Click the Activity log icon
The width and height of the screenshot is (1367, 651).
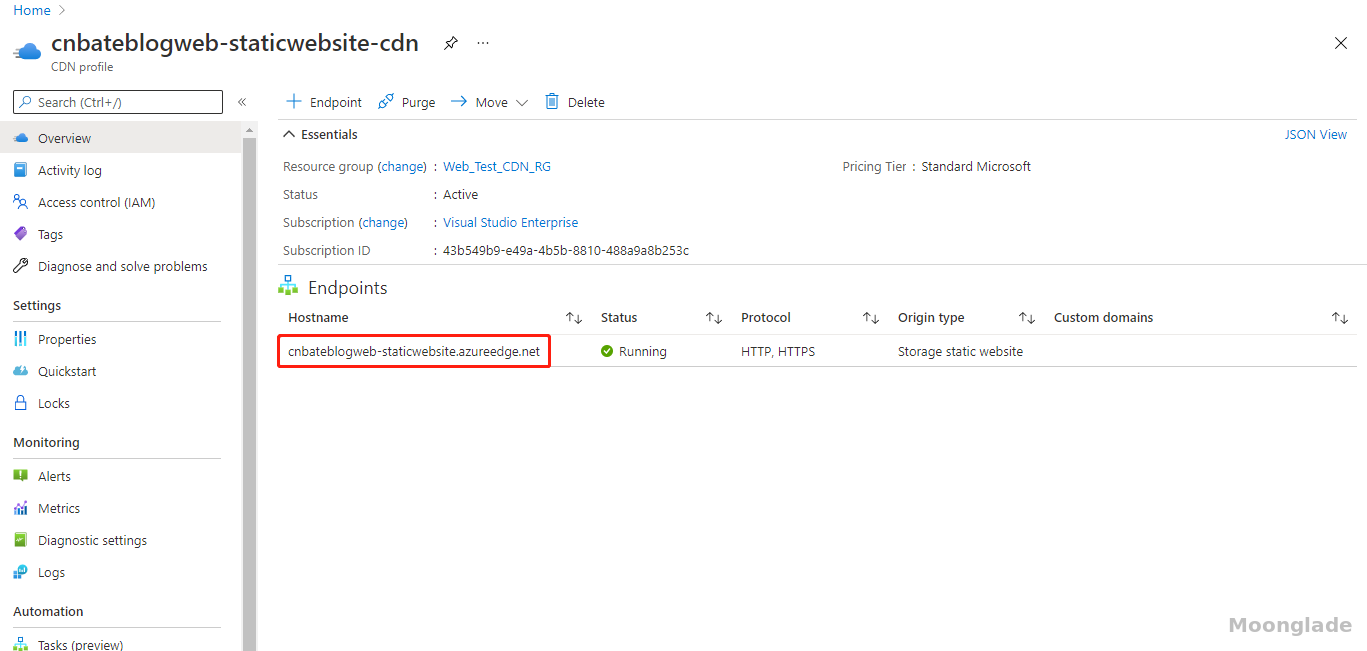tap(21, 170)
